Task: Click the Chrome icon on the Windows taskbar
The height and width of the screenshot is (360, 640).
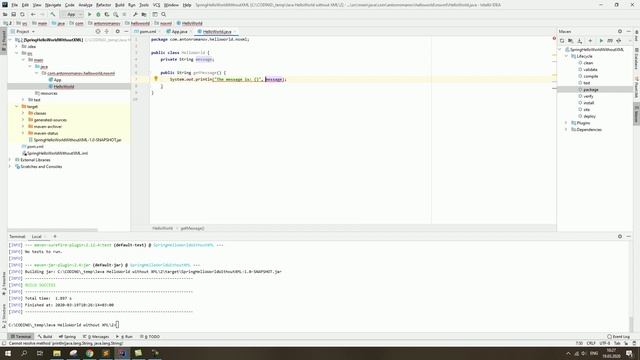Action: (x=89, y=353)
